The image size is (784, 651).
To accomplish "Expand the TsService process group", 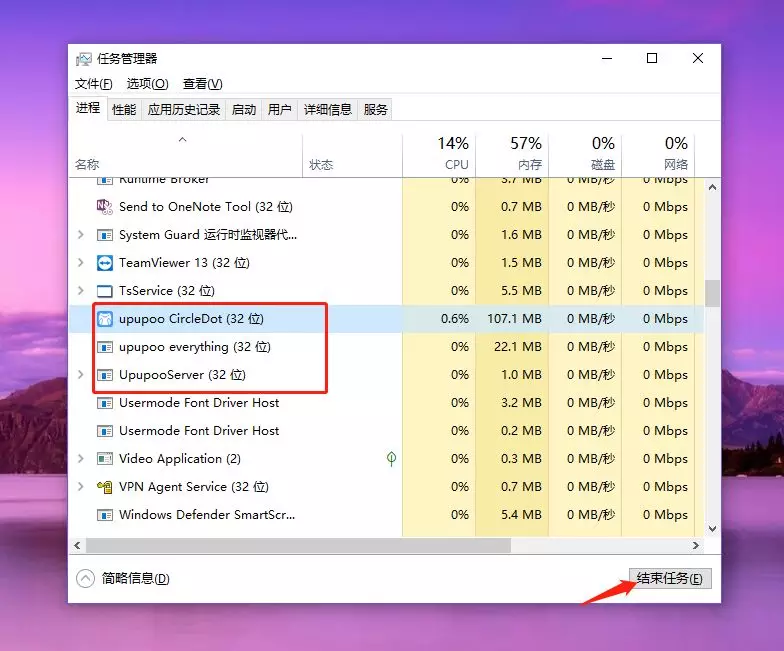I will (x=80, y=290).
